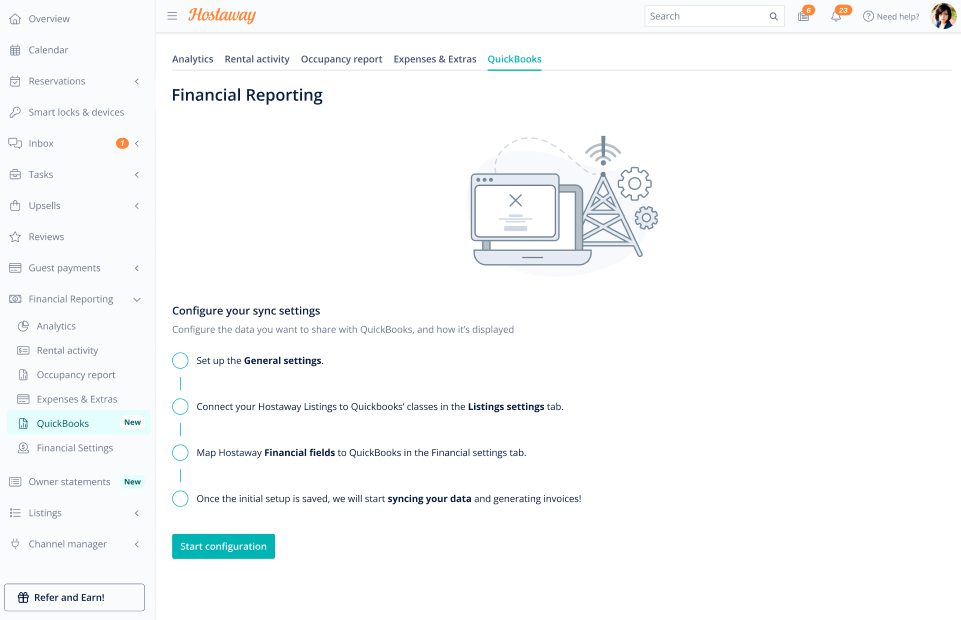
Task: Click the Reviews star icon
Action: pos(15,237)
